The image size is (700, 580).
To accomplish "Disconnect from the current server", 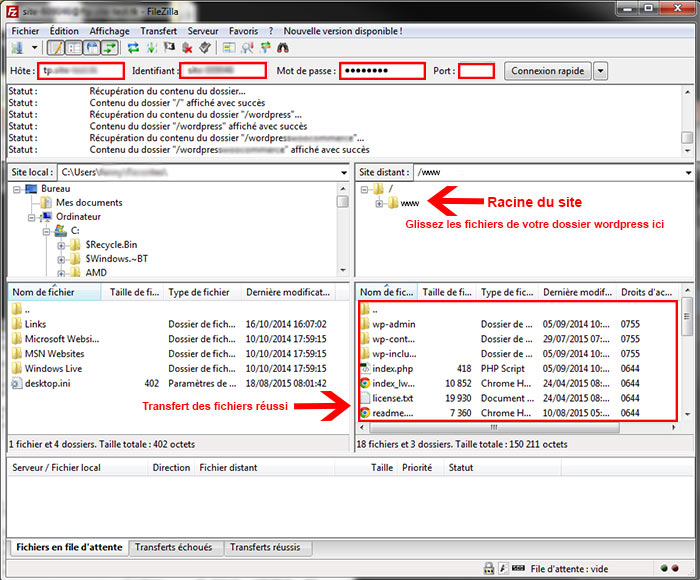I will pyautogui.click(x=188, y=47).
